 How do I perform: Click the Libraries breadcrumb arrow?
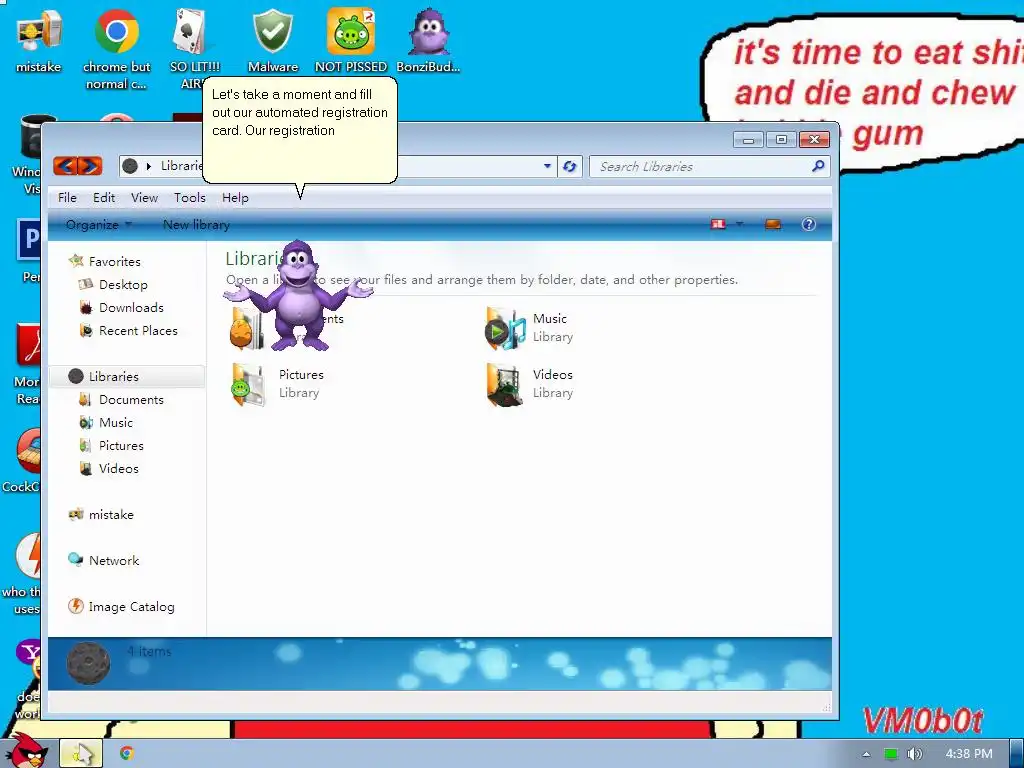(x=148, y=167)
